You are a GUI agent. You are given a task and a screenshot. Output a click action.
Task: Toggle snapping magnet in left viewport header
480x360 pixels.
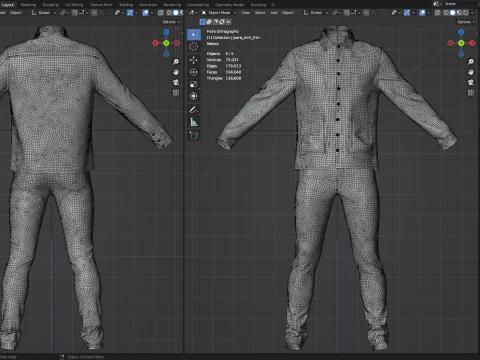point(75,13)
